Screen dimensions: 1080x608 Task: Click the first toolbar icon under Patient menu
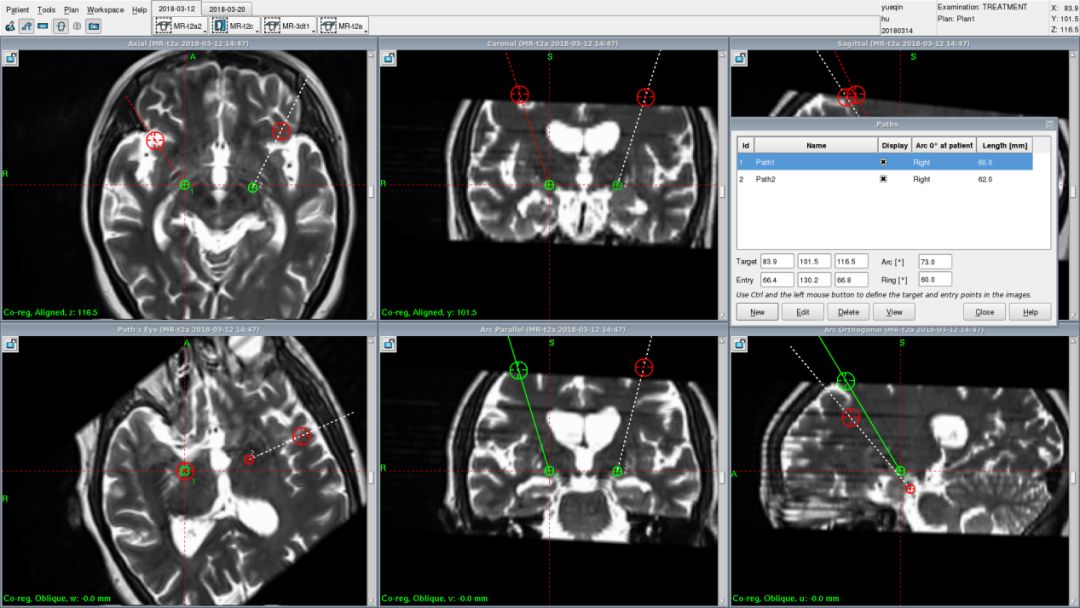[x=10, y=26]
